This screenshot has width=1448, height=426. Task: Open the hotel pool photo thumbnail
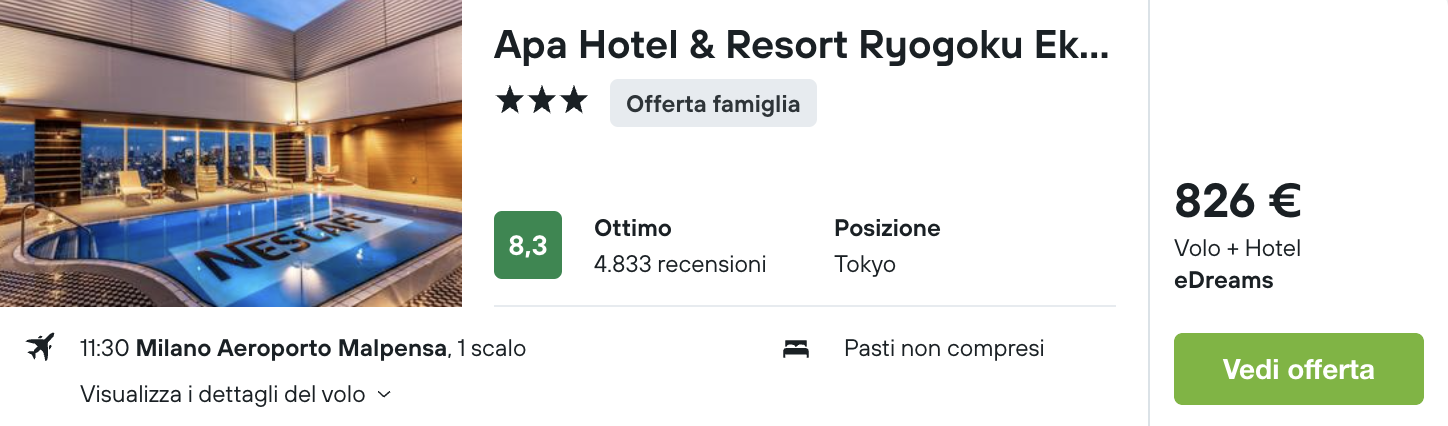pyautogui.click(x=231, y=153)
